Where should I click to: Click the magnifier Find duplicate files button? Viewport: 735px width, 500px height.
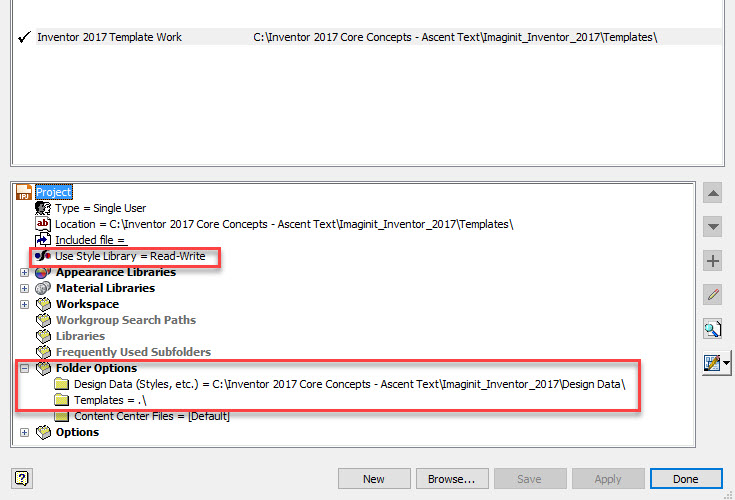(x=712, y=329)
